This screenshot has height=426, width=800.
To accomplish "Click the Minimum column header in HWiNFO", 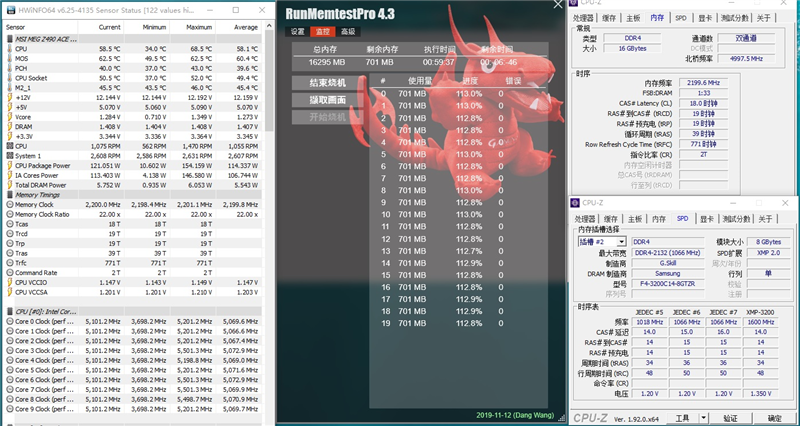I will [146, 27].
